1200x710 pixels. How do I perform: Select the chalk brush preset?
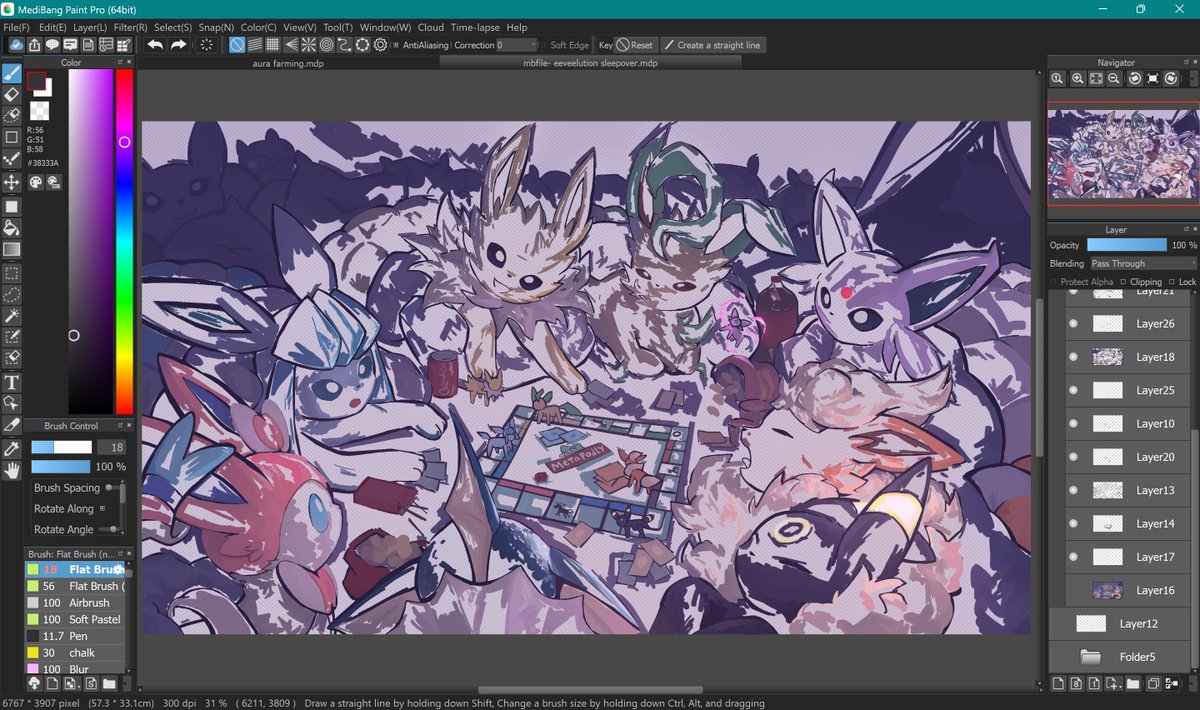[x=76, y=653]
